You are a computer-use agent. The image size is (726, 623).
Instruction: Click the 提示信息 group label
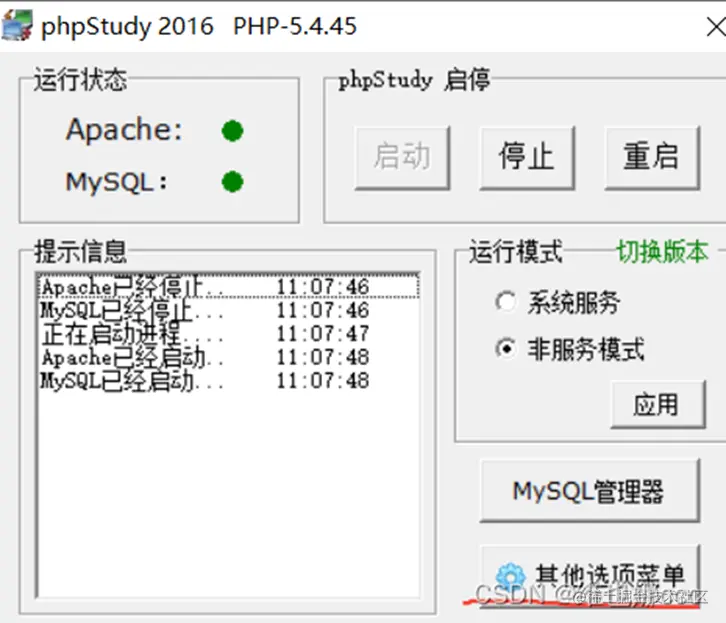pos(81,252)
